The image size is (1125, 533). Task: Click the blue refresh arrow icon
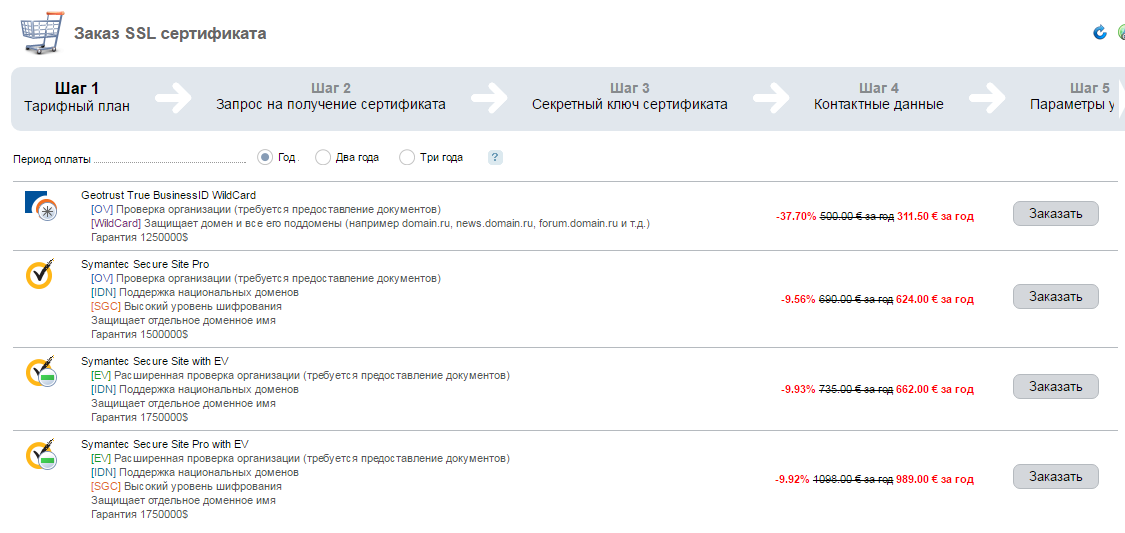1099,32
